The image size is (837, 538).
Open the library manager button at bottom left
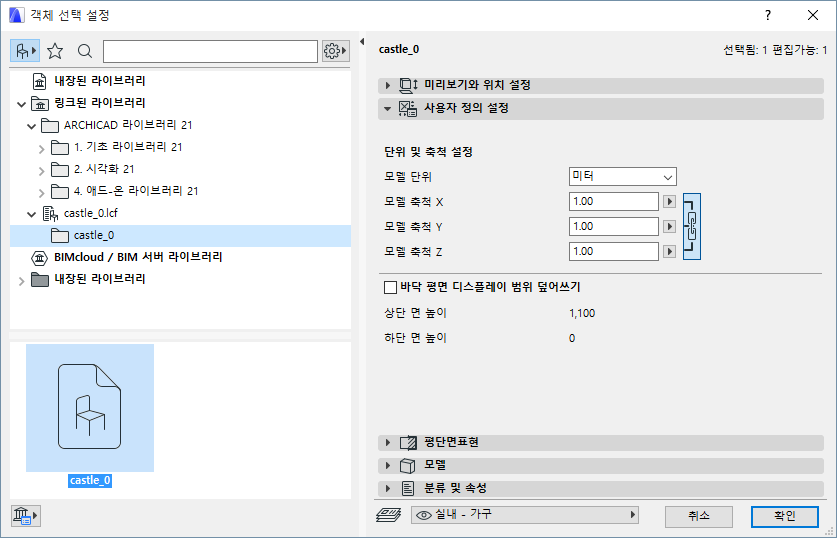[x=25, y=516]
